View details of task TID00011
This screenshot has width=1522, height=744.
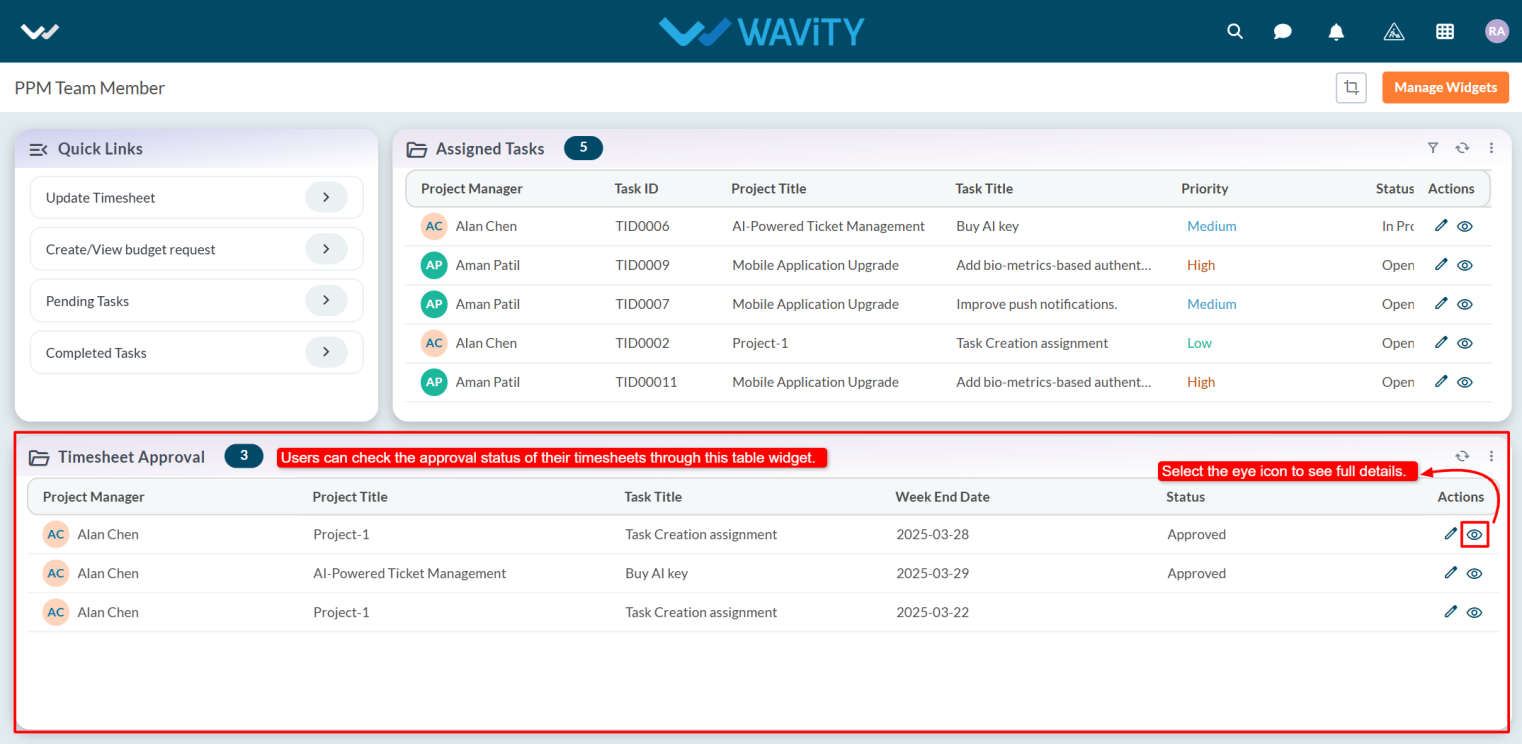point(1465,383)
